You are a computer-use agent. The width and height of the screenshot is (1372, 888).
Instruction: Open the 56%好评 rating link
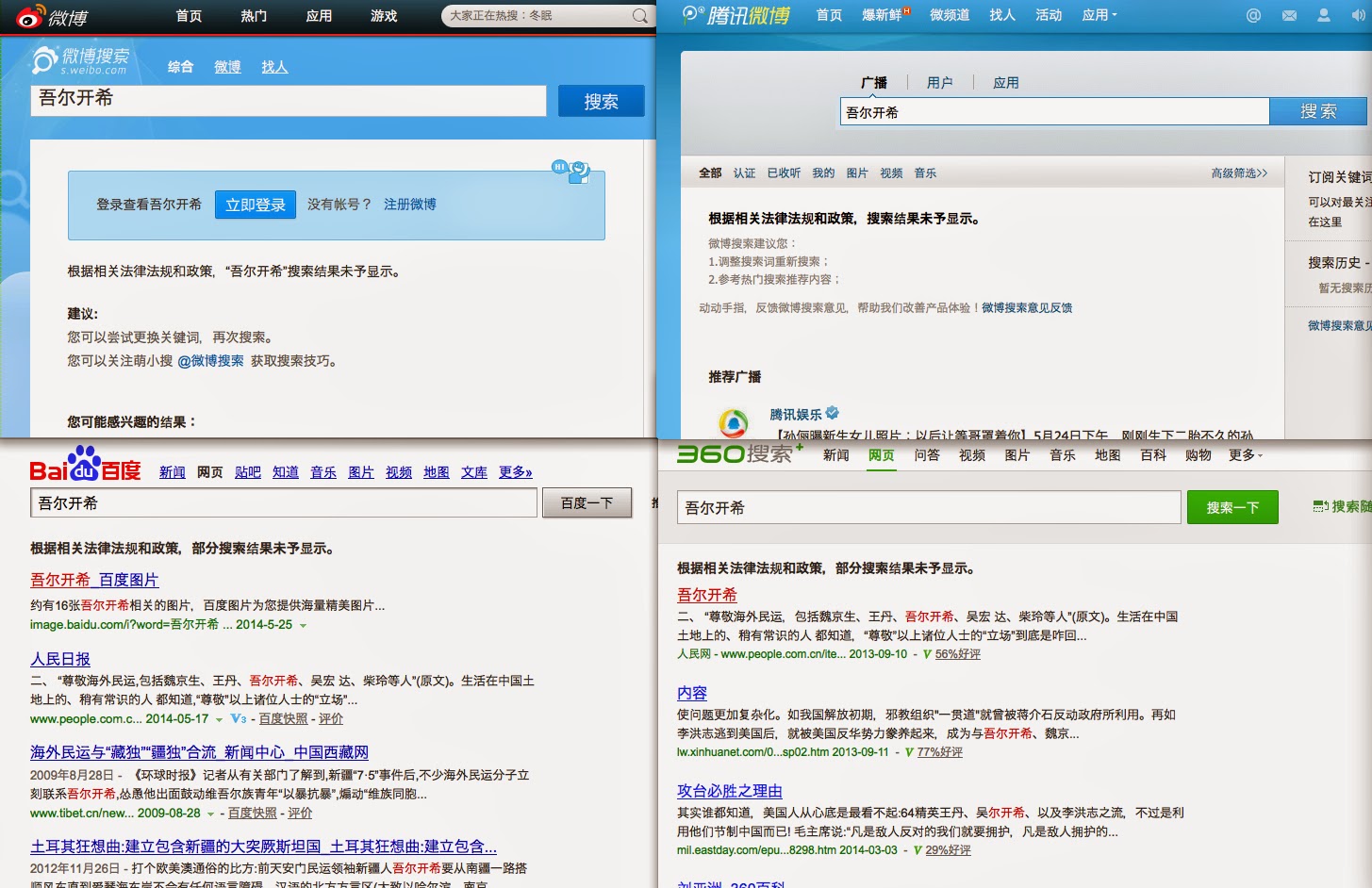[958, 654]
